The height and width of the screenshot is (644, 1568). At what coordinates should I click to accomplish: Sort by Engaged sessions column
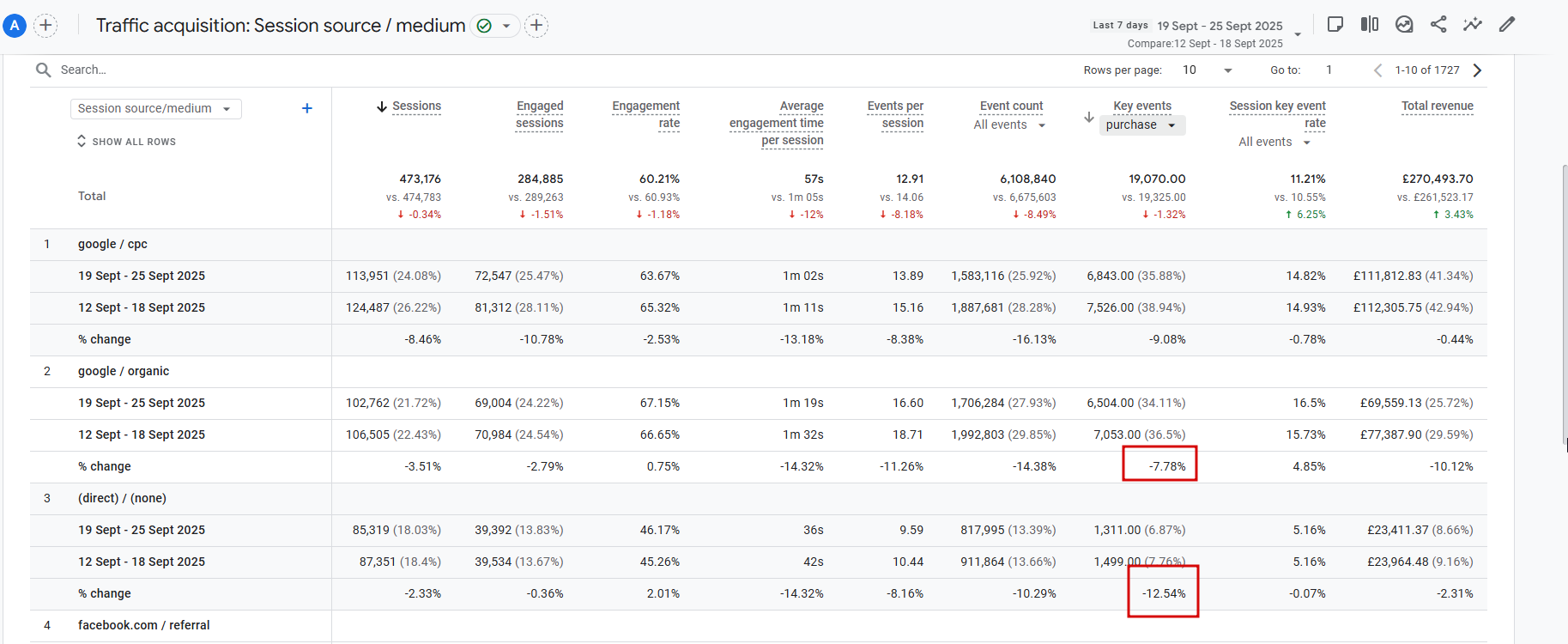click(540, 114)
